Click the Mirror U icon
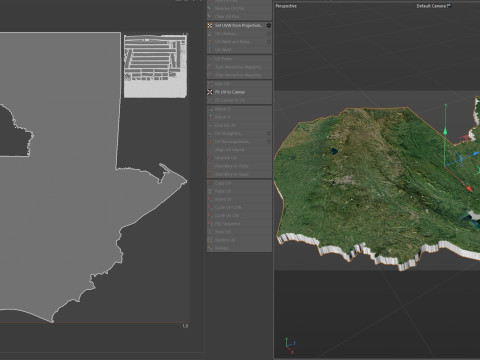Screen dimensions: 480x360 coord(210,109)
